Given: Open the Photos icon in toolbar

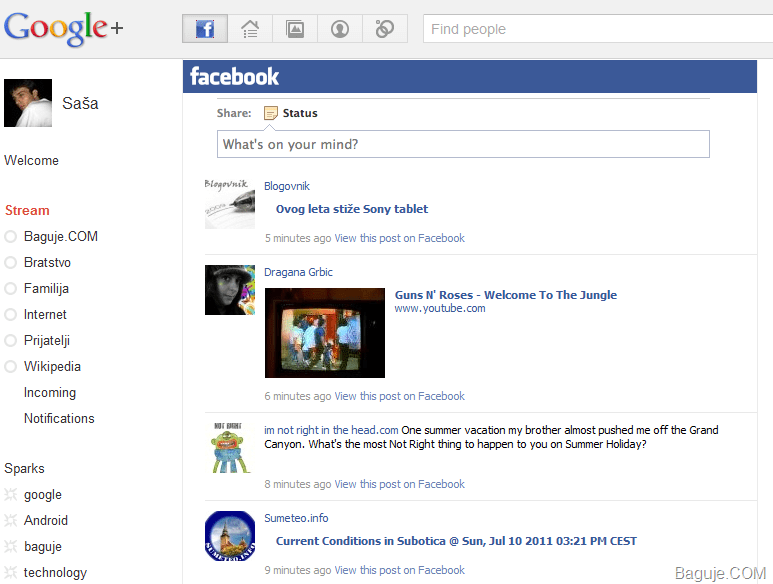Looking at the screenshot, I should (295, 29).
